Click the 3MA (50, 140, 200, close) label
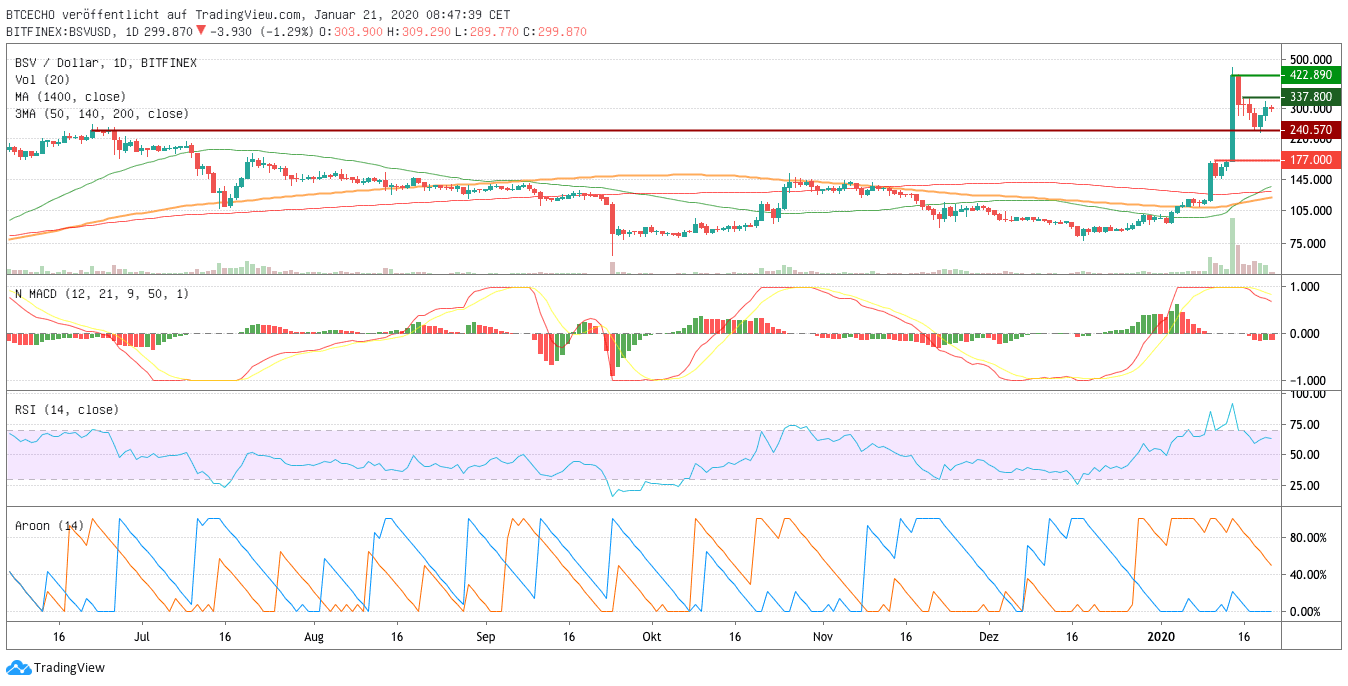This screenshot has width=1348, height=686. pyautogui.click(x=101, y=114)
